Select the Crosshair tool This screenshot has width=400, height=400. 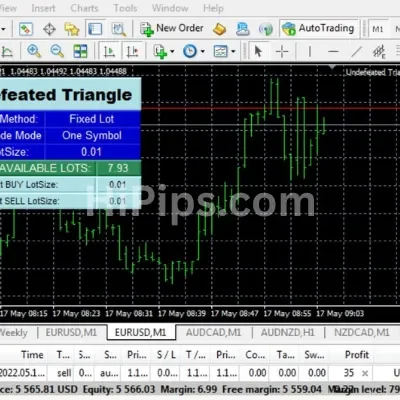tap(282, 52)
